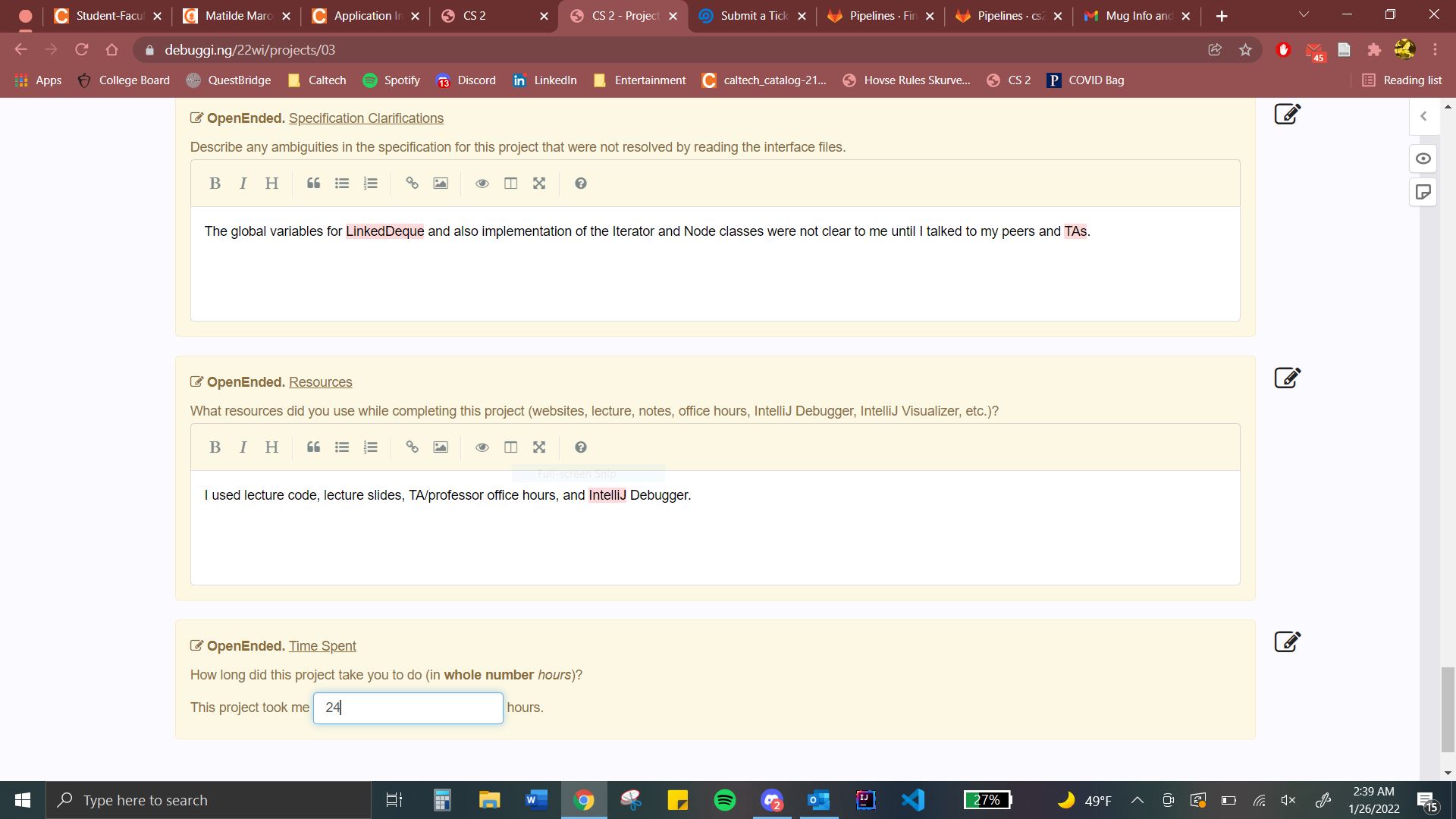1456x819 pixels.
Task: Click the hours input field
Action: pos(408,708)
